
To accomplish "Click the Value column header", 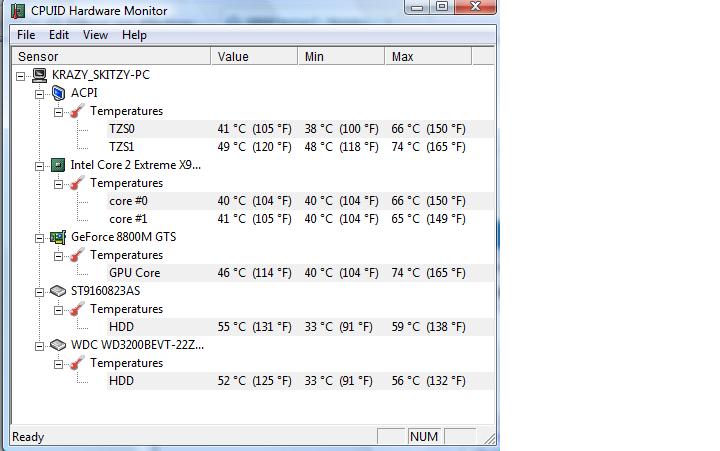I will point(254,56).
